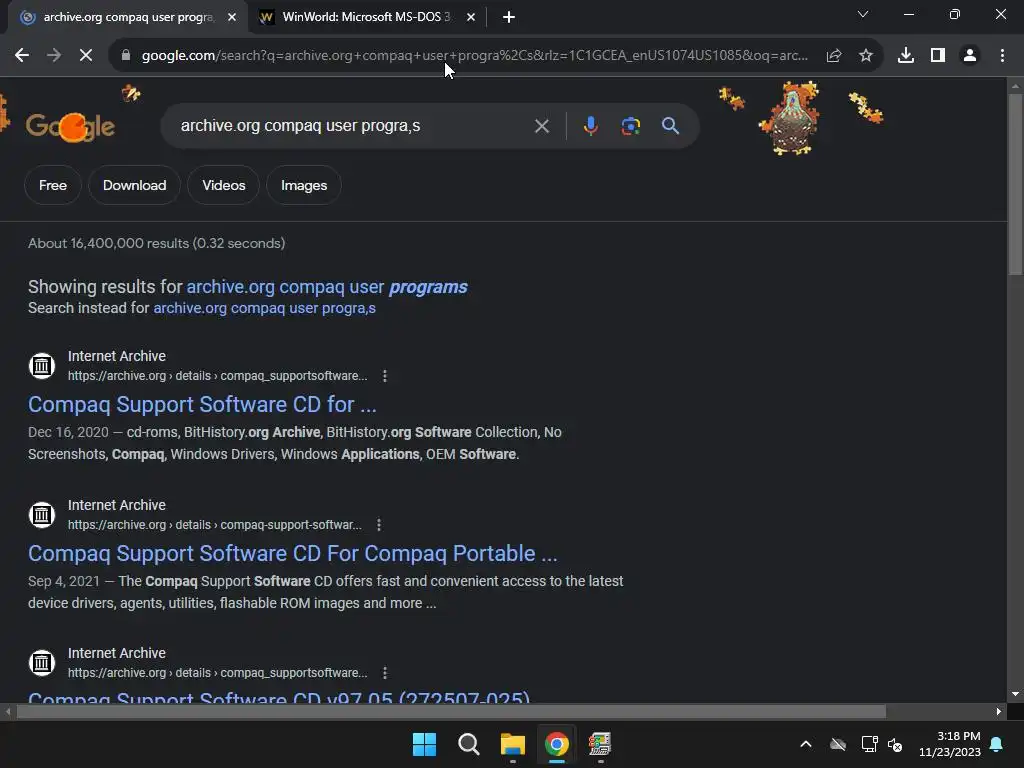
Task: Open Windows Start menu
Action: coord(424,744)
